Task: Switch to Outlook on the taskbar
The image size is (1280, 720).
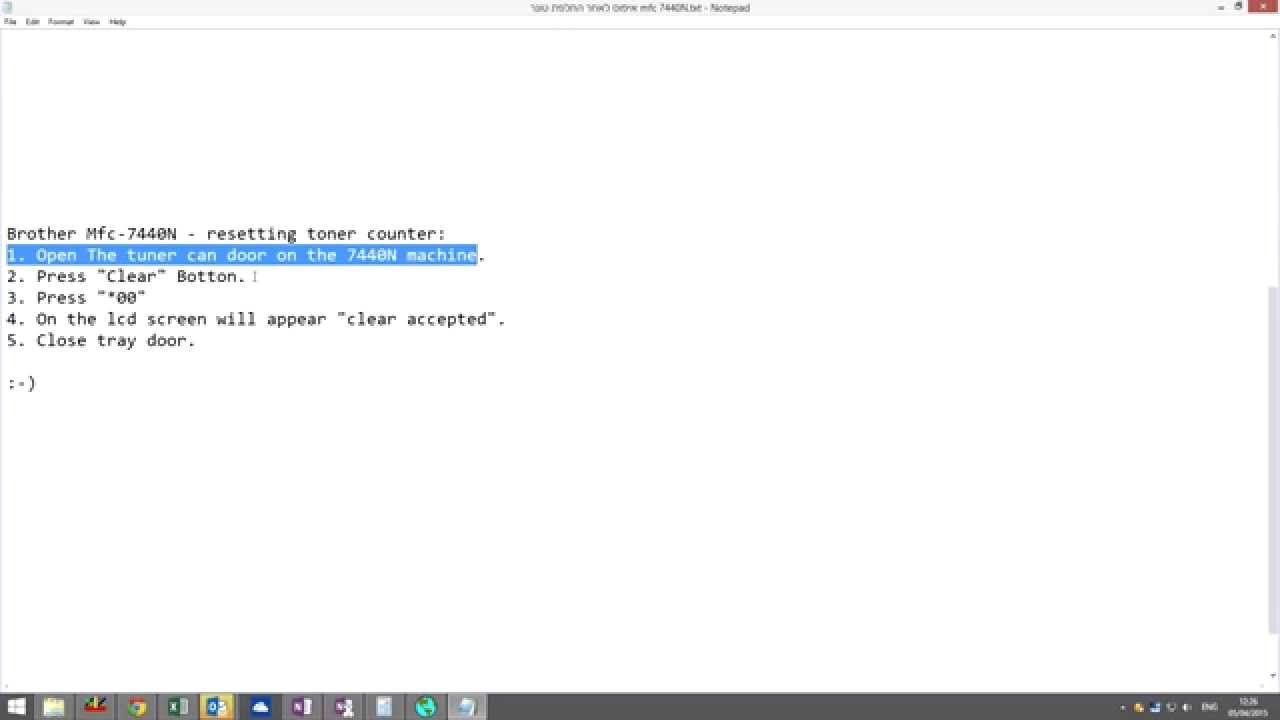Action: coord(218,707)
